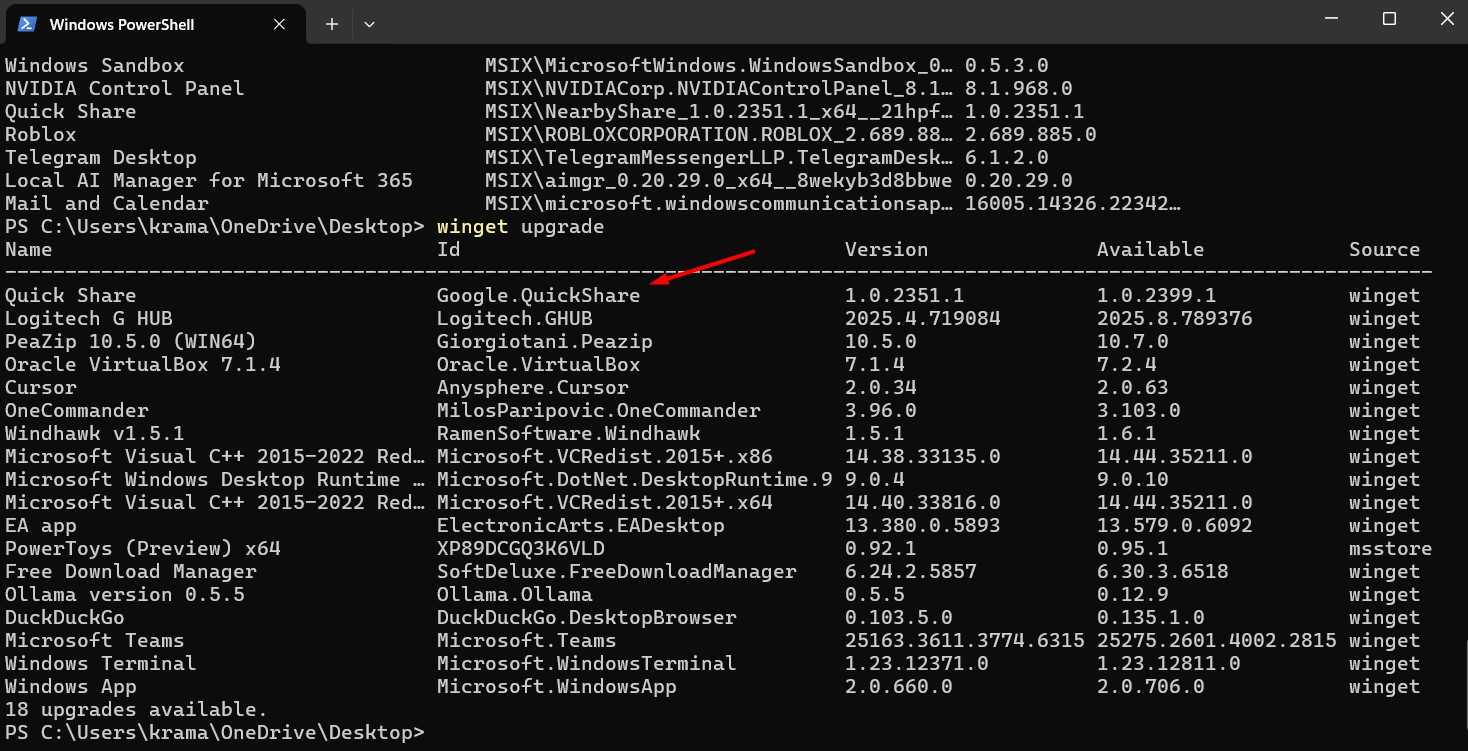
Task: Close the terminal window
Action: point(1446,19)
